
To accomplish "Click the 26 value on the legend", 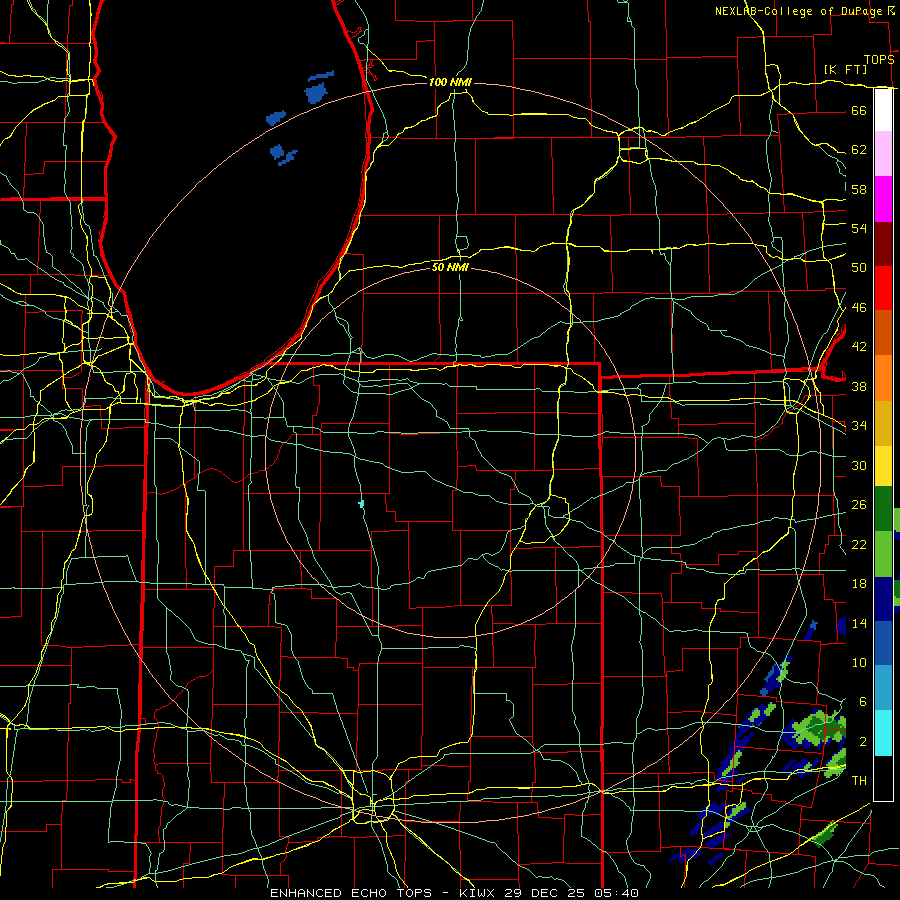I will click(859, 505).
